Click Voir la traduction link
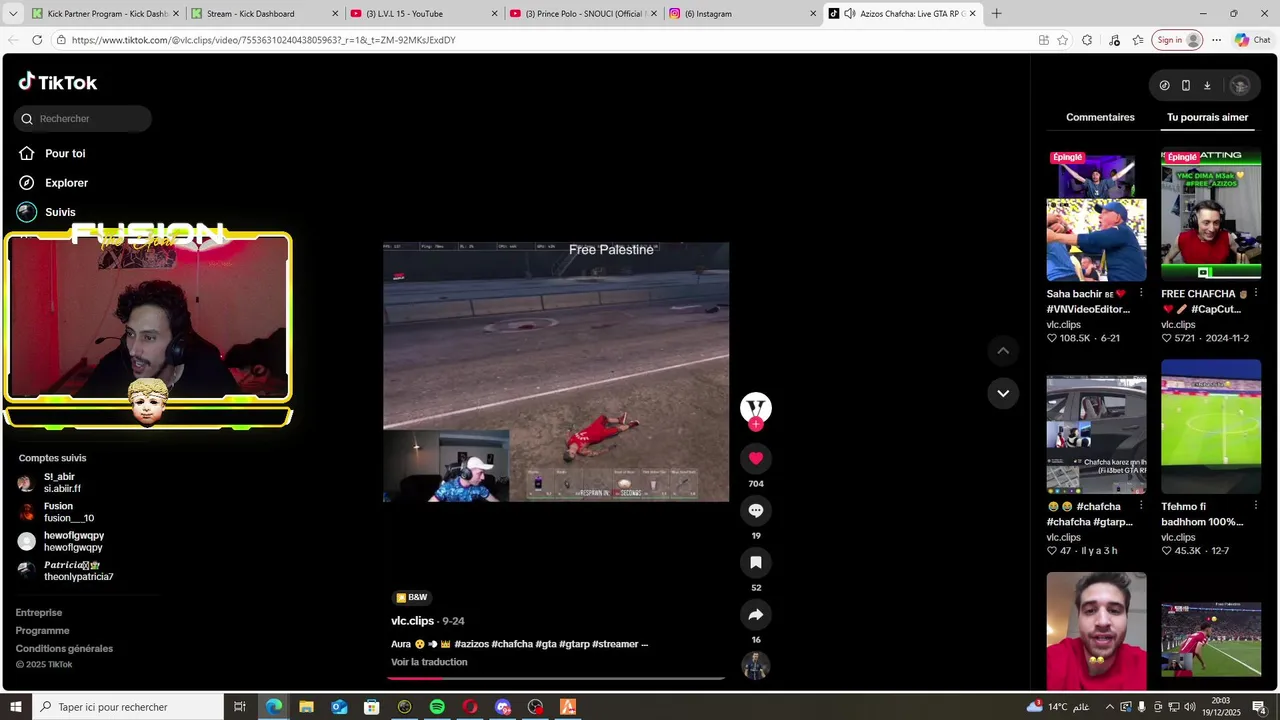Viewport: 1280px width, 720px height. [429, 662]
